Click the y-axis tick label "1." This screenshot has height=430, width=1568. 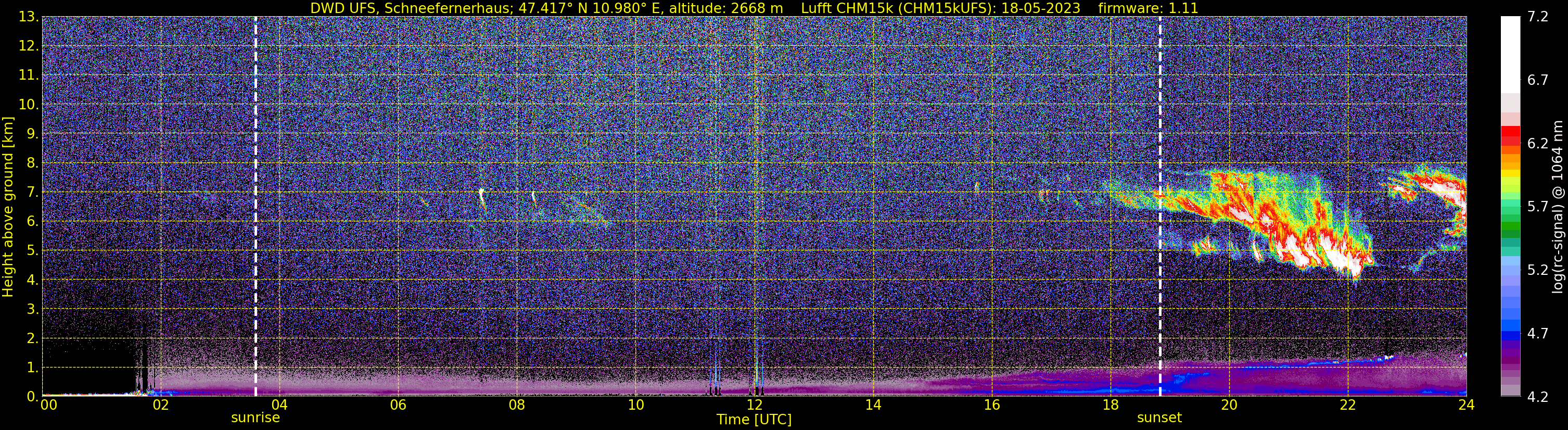32,368
